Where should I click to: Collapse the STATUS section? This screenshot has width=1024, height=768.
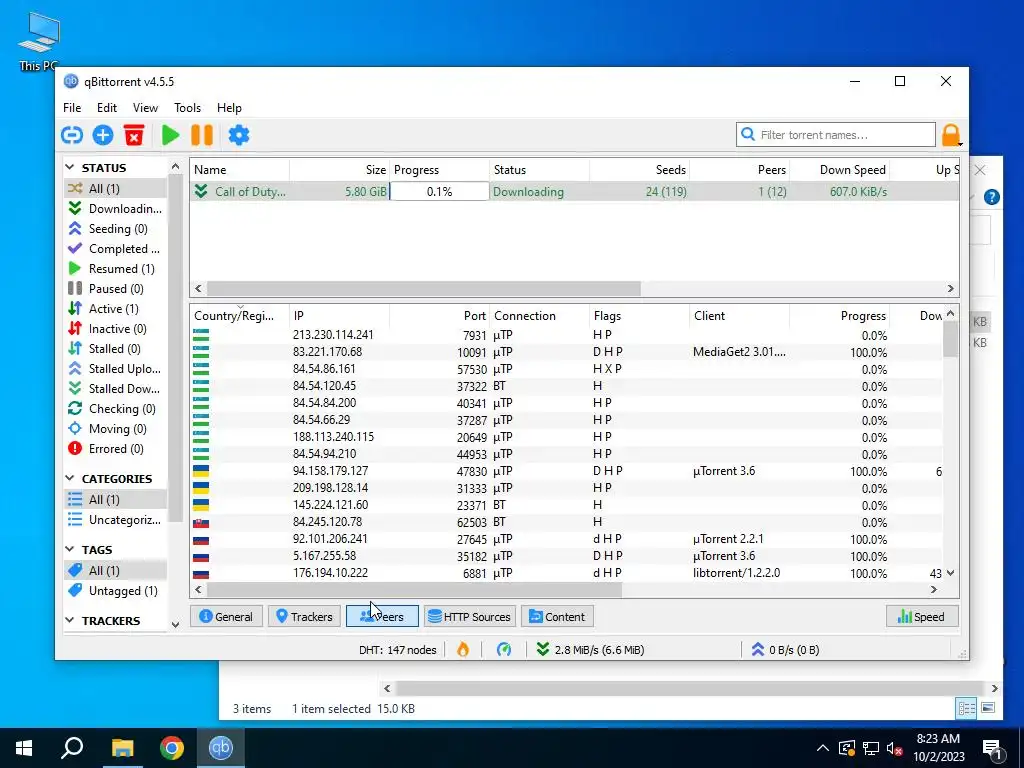point(70,168)
